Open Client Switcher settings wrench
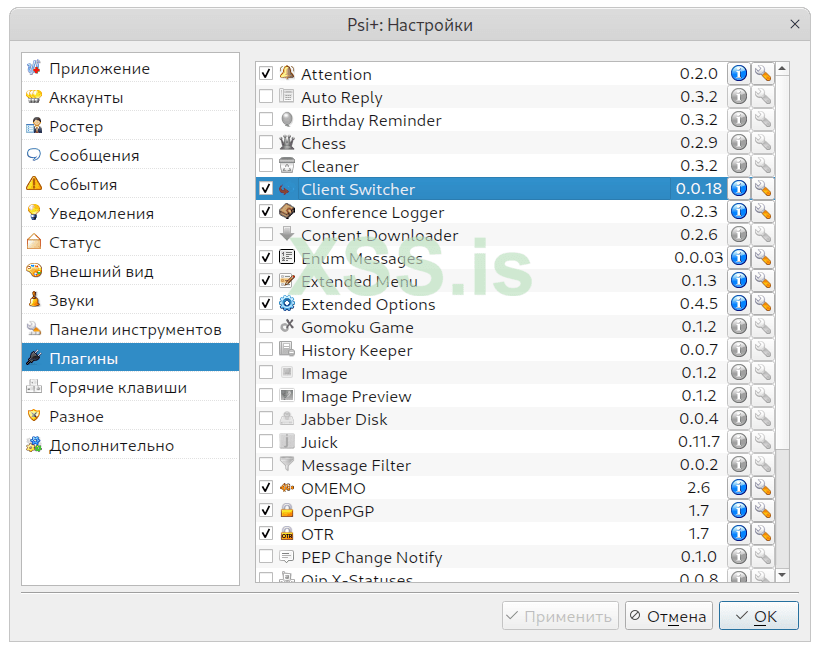 click(x=762, y=189)
